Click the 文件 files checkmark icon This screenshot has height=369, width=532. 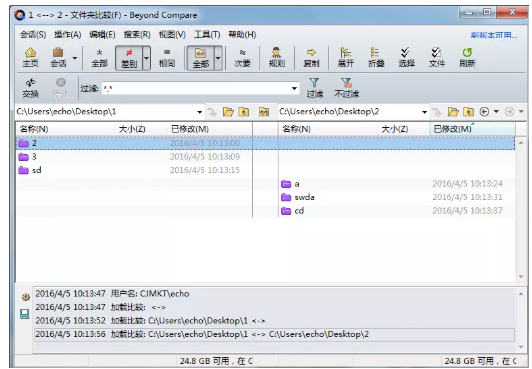click(436, 58)
